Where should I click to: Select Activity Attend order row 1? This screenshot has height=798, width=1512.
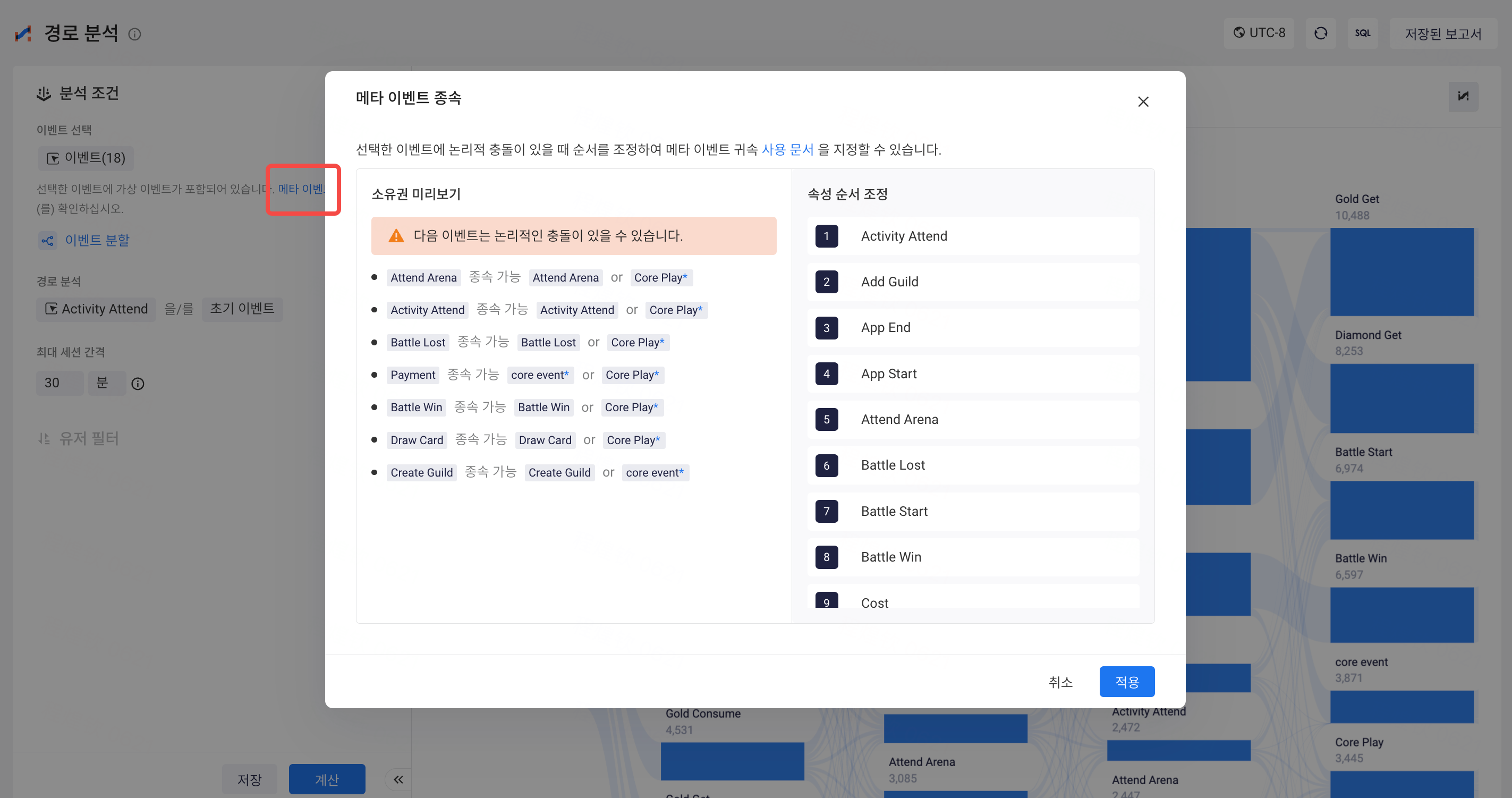click(973, 236)
